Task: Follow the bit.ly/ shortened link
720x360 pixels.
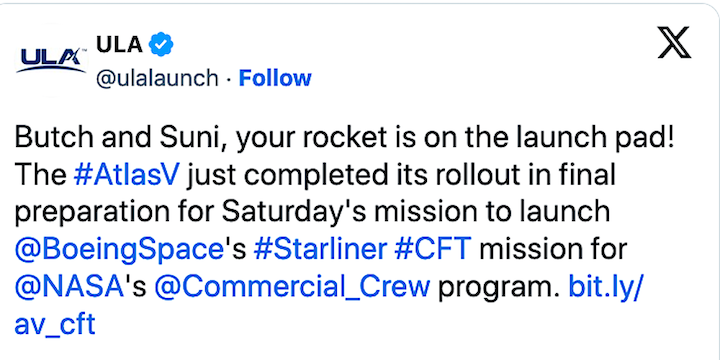Action: [603, 287]
